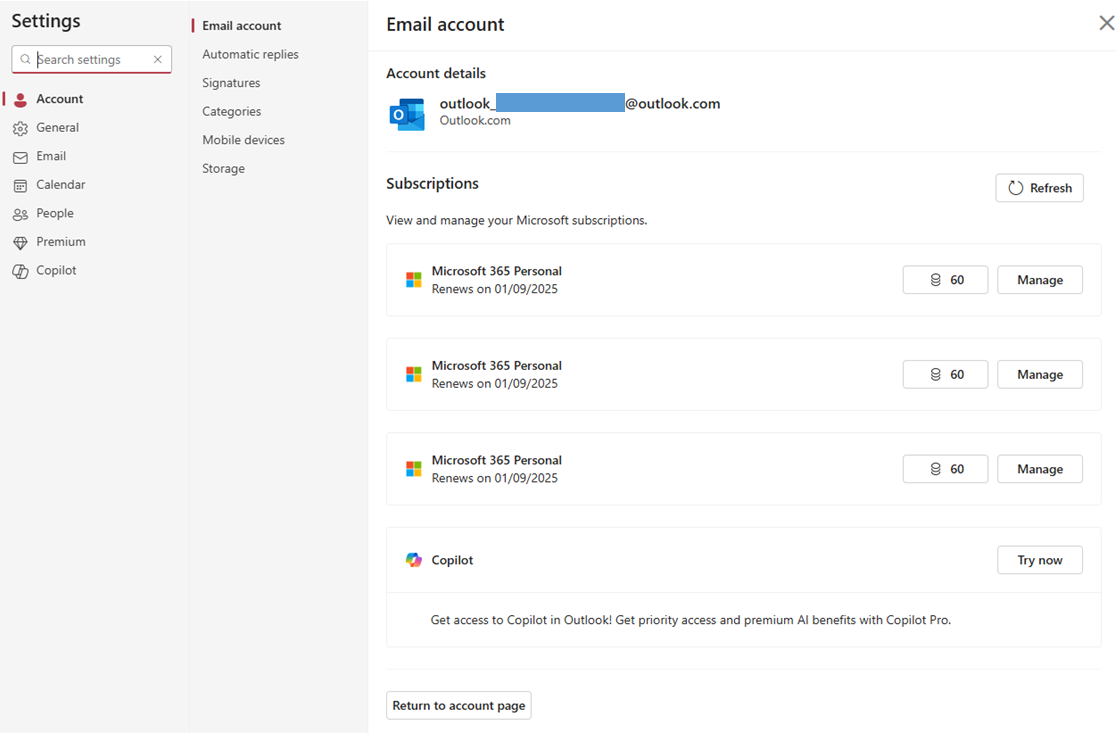
Task: Clear the search field using the X icon
Action: click(x=158, y=59)
